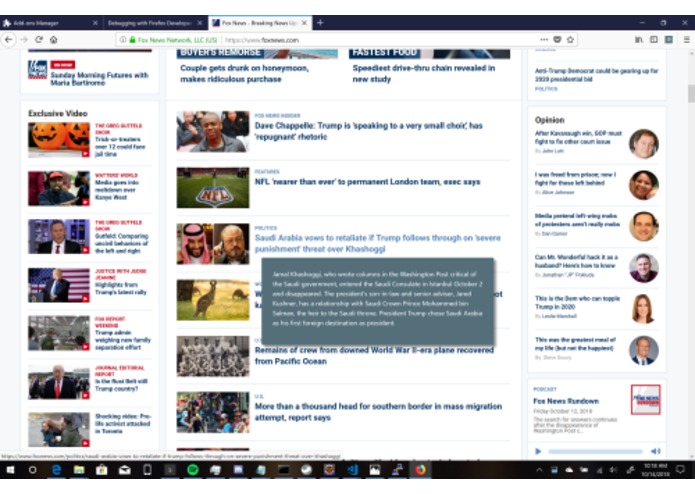The height and width of the screenshot is (494, 695).
Task: Open Spotify from the taskbar
Action: 193,470
